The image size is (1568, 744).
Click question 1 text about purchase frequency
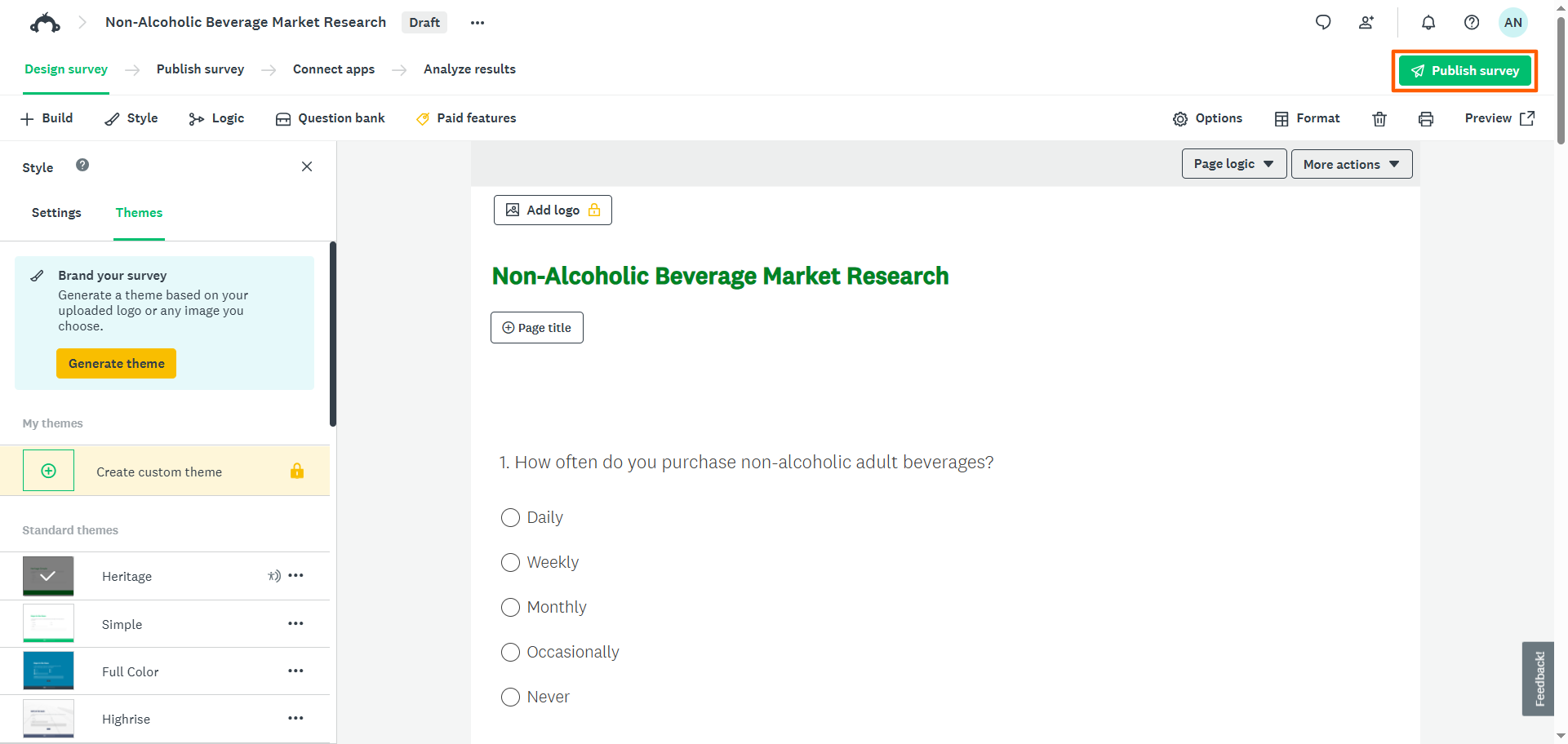tap(746, 463)
